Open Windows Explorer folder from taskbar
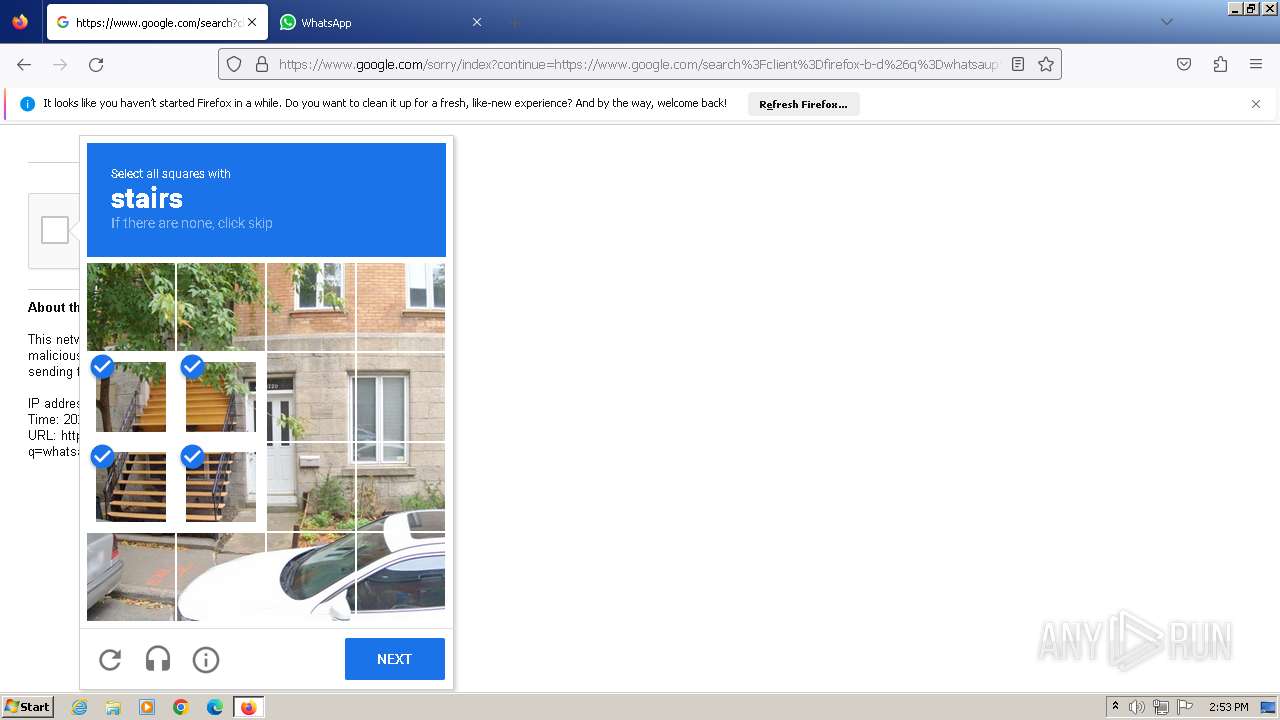The image size is (1280, 720). point(113,707)
